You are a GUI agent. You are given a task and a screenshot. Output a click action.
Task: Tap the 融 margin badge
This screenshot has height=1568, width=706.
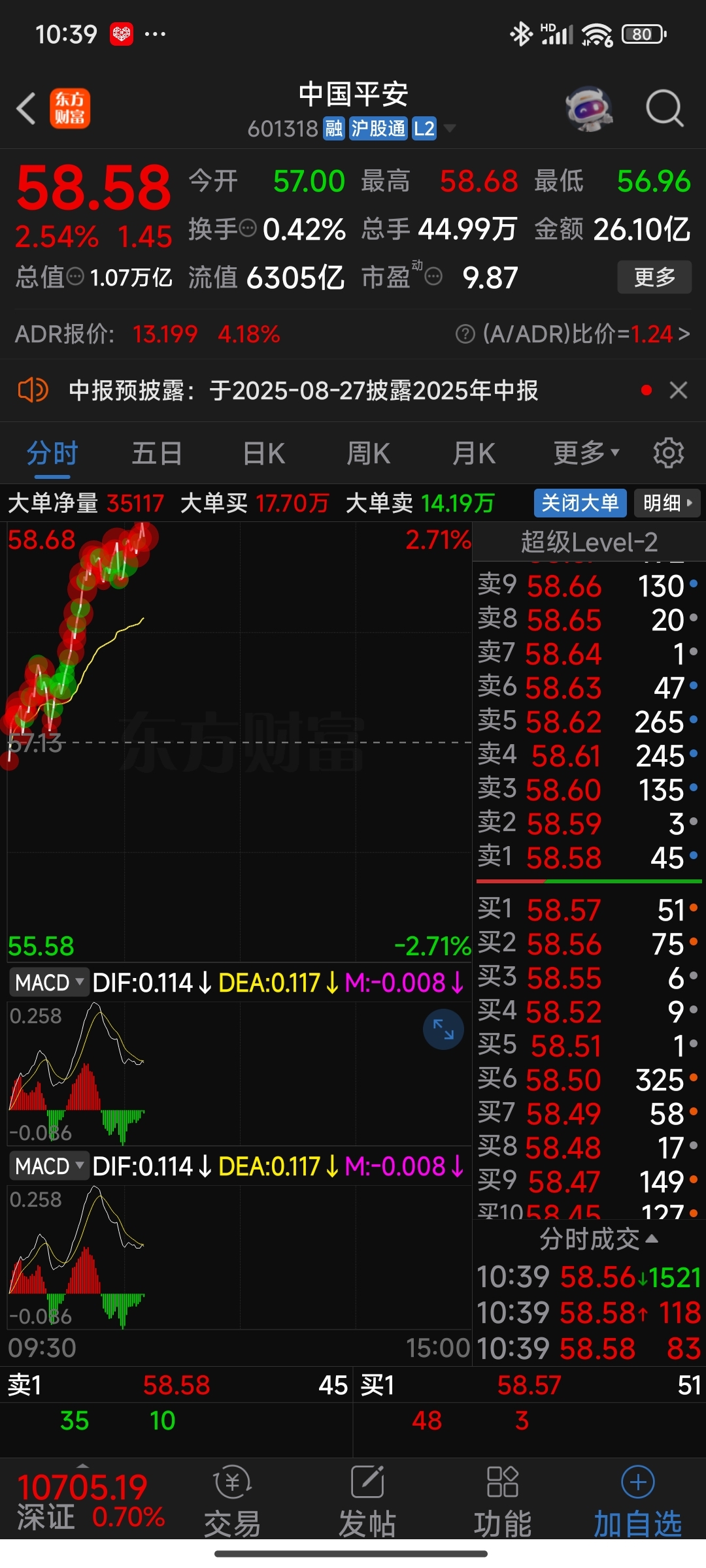coord(333,129)
